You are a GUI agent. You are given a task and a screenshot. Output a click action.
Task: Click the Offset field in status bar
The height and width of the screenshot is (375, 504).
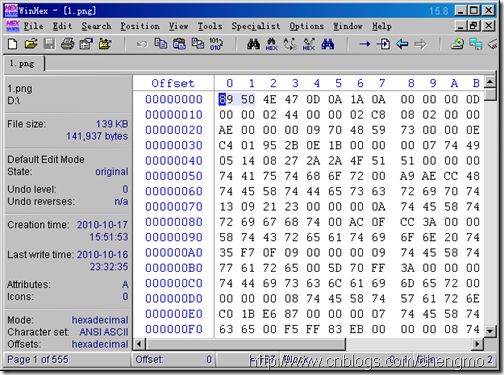coord(173,359)
